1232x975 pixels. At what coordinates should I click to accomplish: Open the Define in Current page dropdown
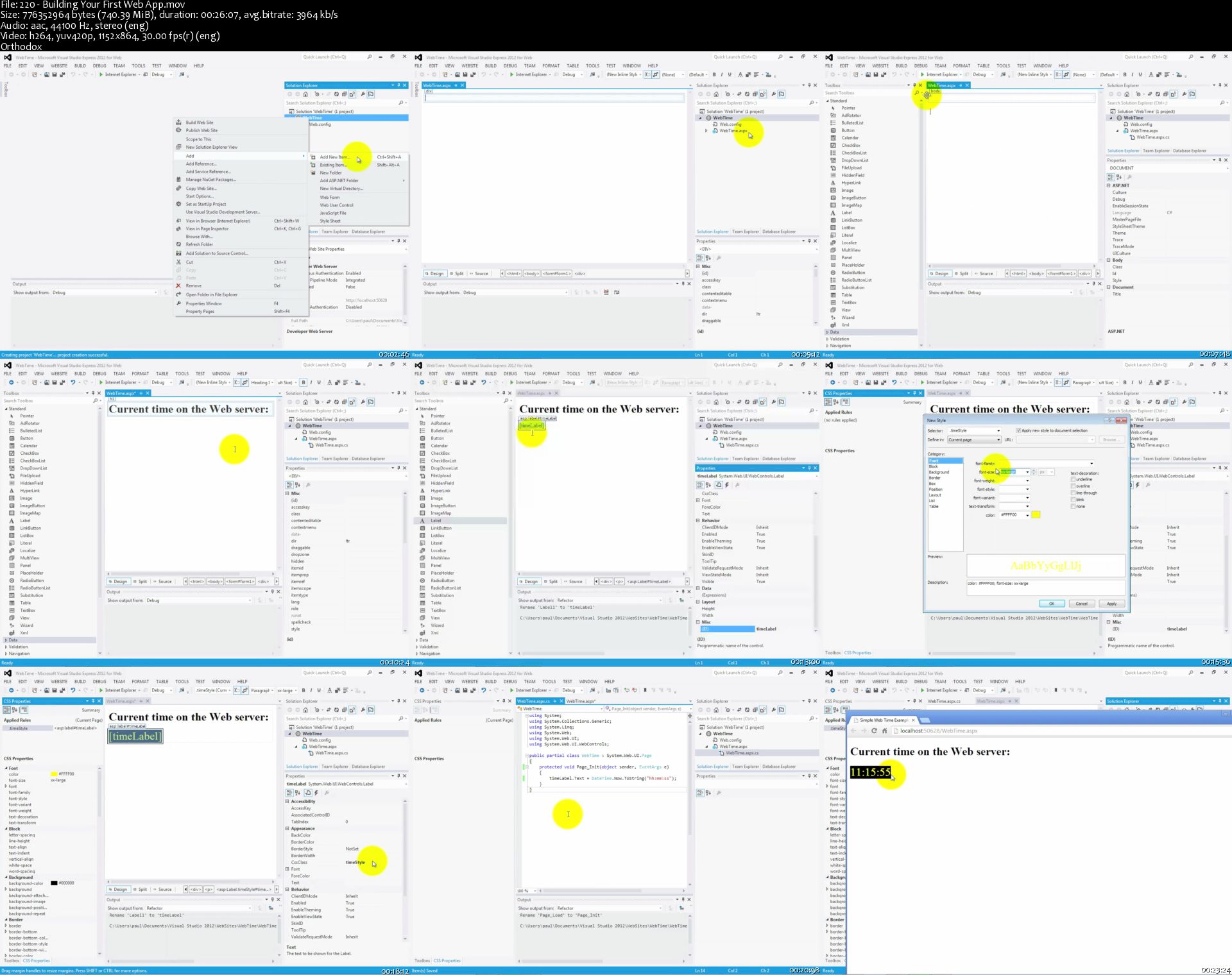tap(998, 440)
